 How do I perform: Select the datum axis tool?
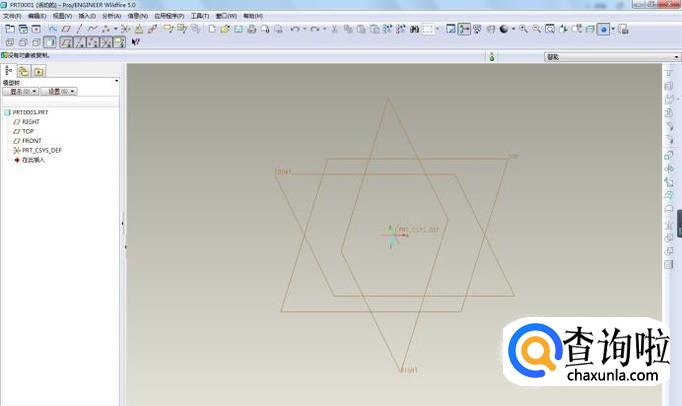(79, 29)
